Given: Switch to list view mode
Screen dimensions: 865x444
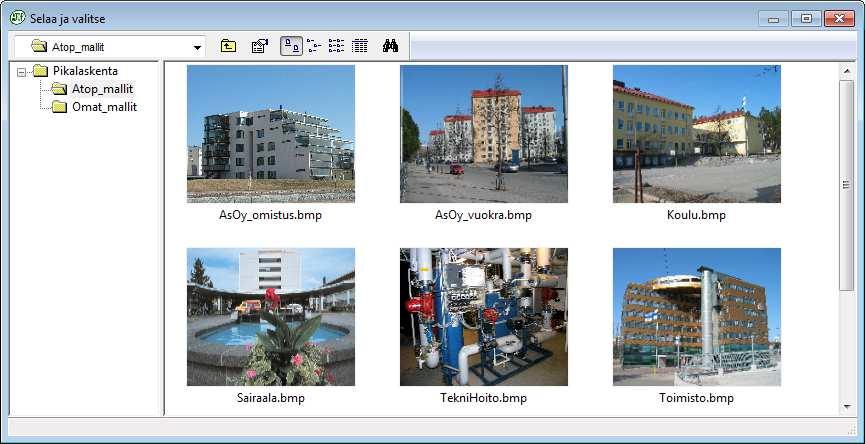Looking at the screenshot, I should click(336, 46).
